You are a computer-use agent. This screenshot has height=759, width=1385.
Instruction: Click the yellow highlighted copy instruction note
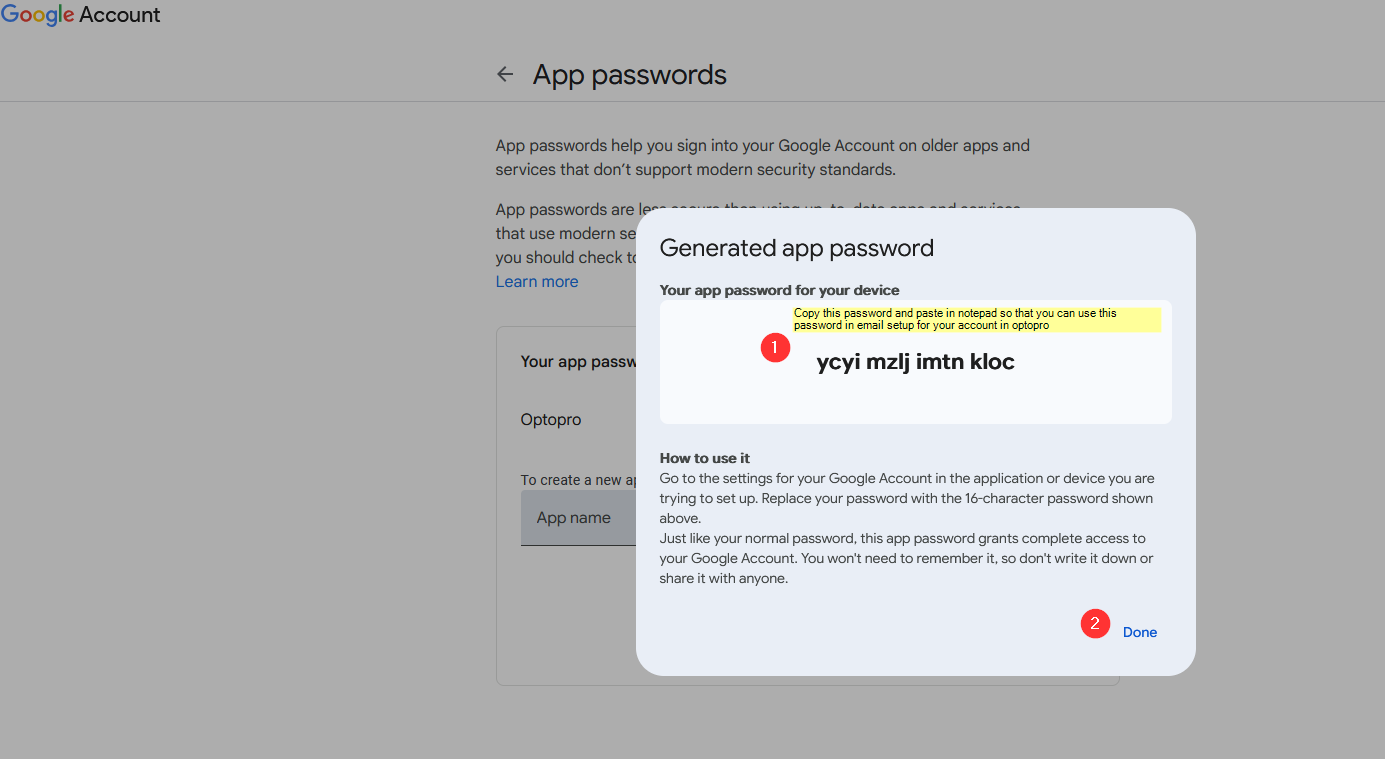[x=976, y=319]
